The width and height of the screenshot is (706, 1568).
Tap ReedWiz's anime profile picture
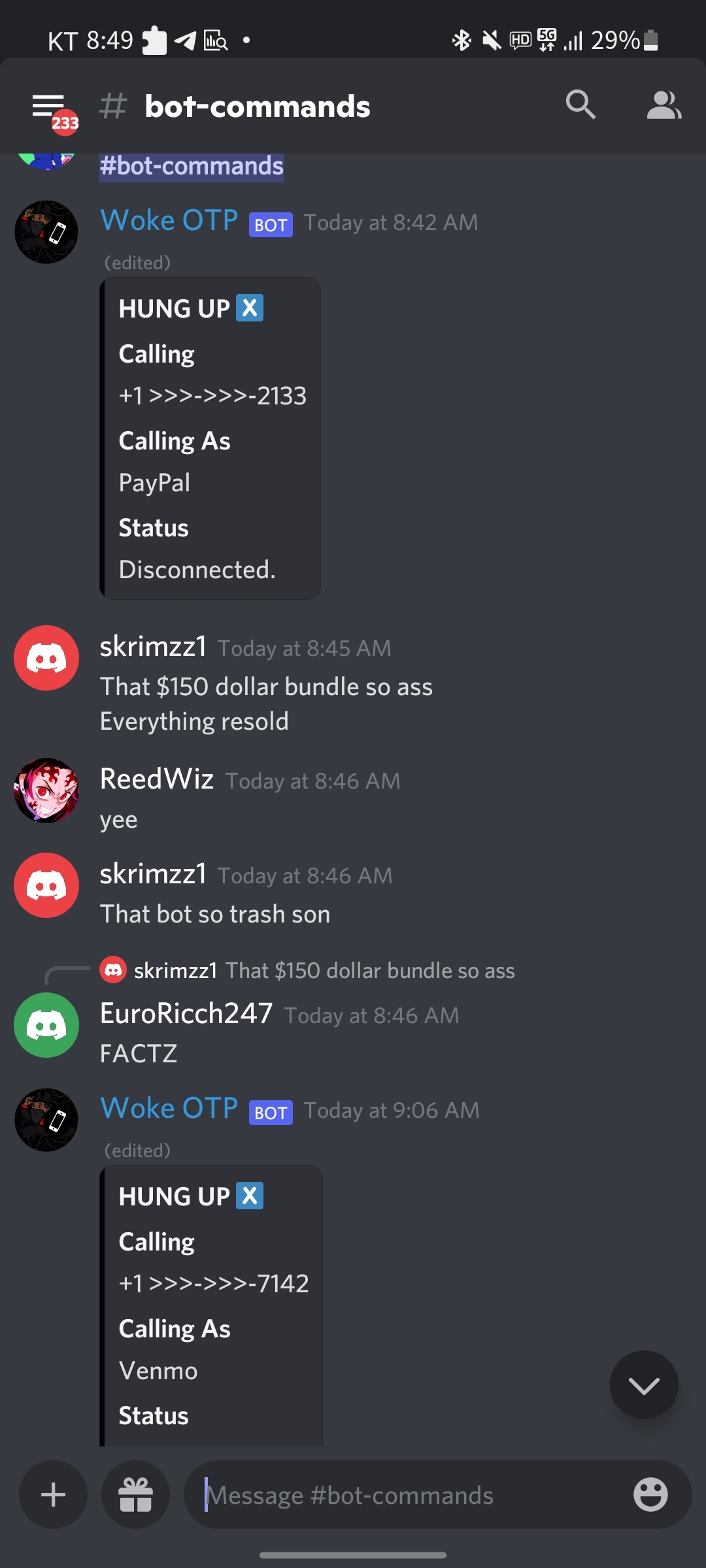click(46, 791)
